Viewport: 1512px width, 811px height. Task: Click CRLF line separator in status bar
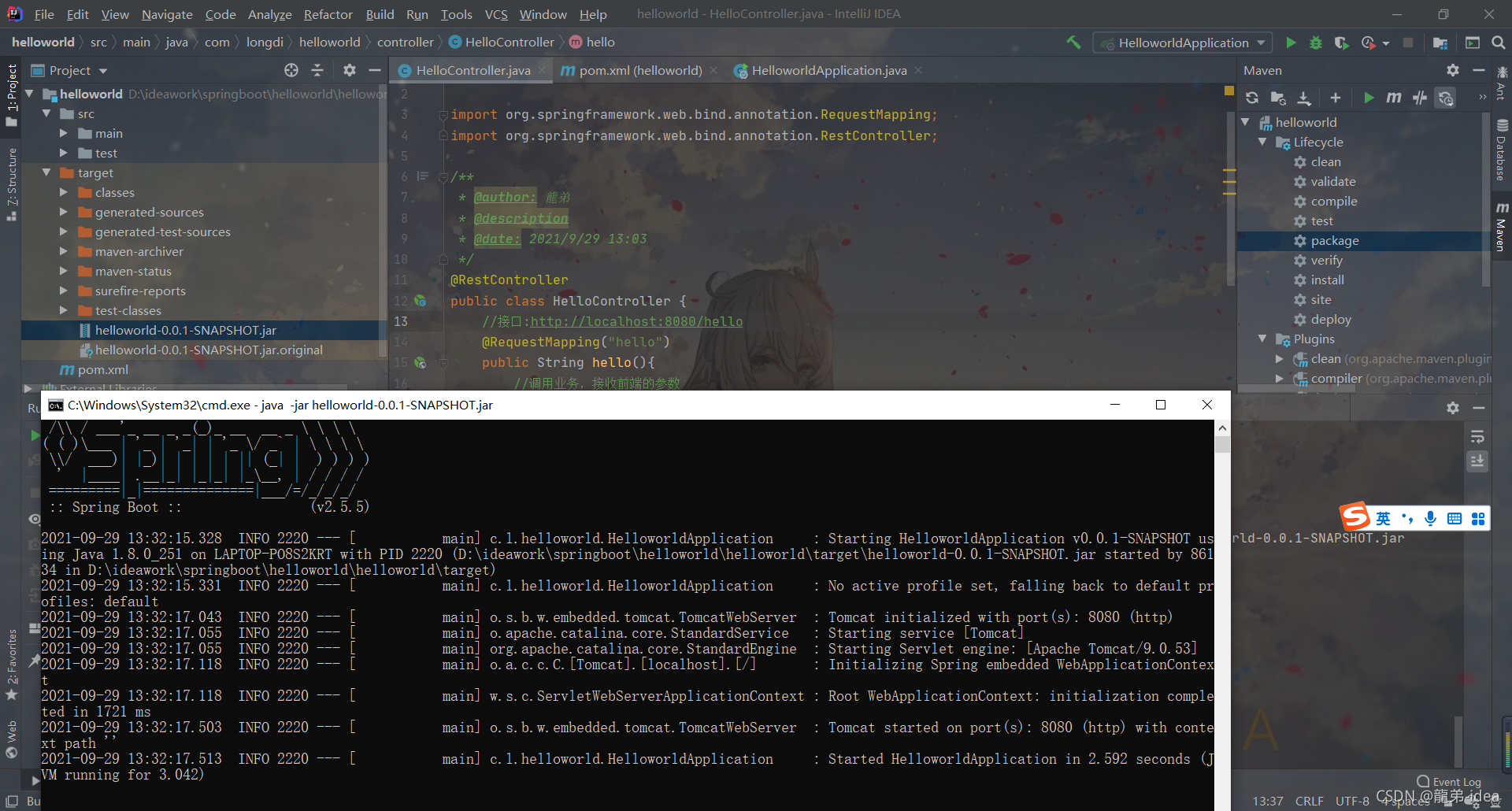pos(1309,801)
